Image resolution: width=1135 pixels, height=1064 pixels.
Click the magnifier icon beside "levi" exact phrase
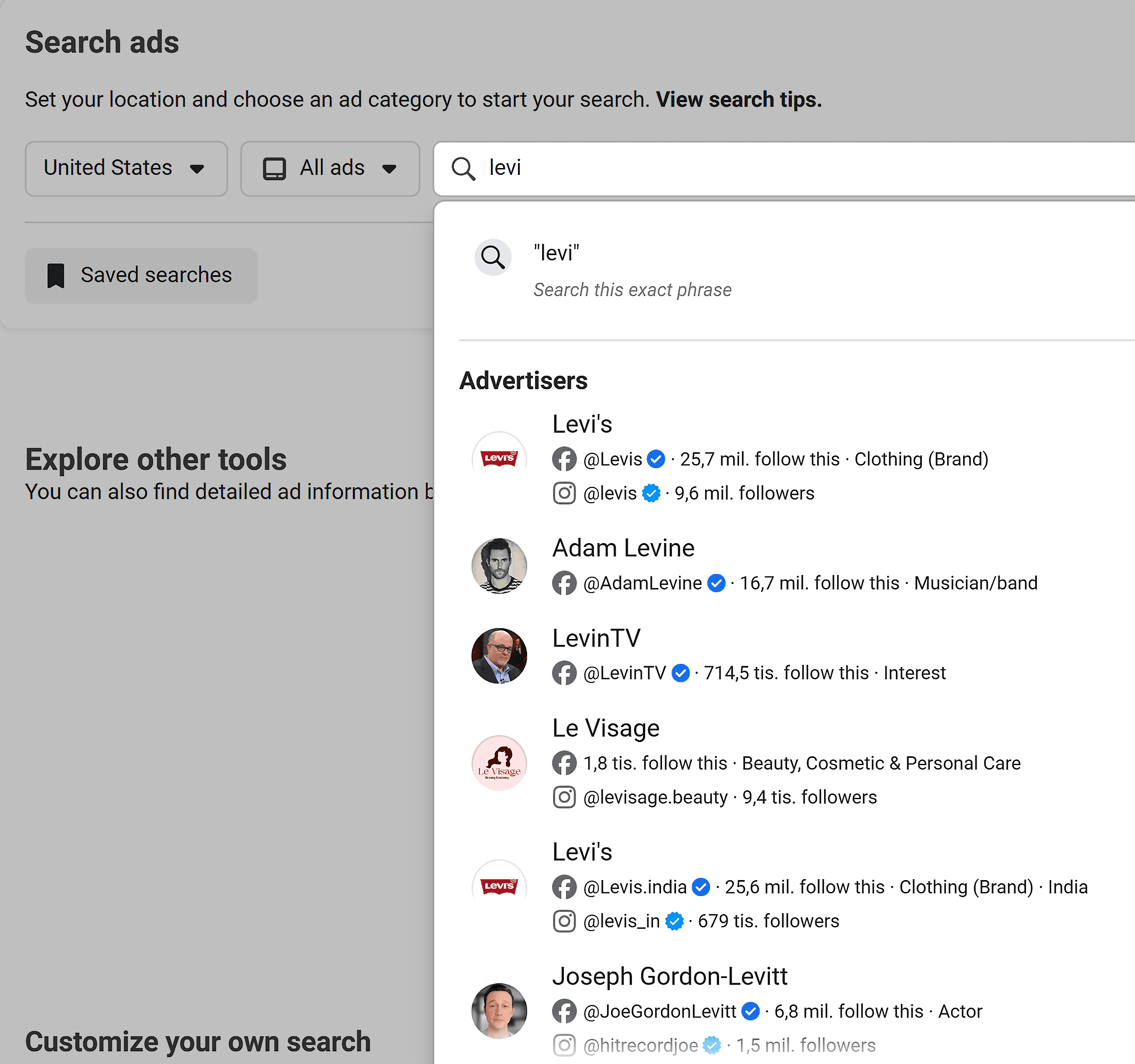click(493, 257)
